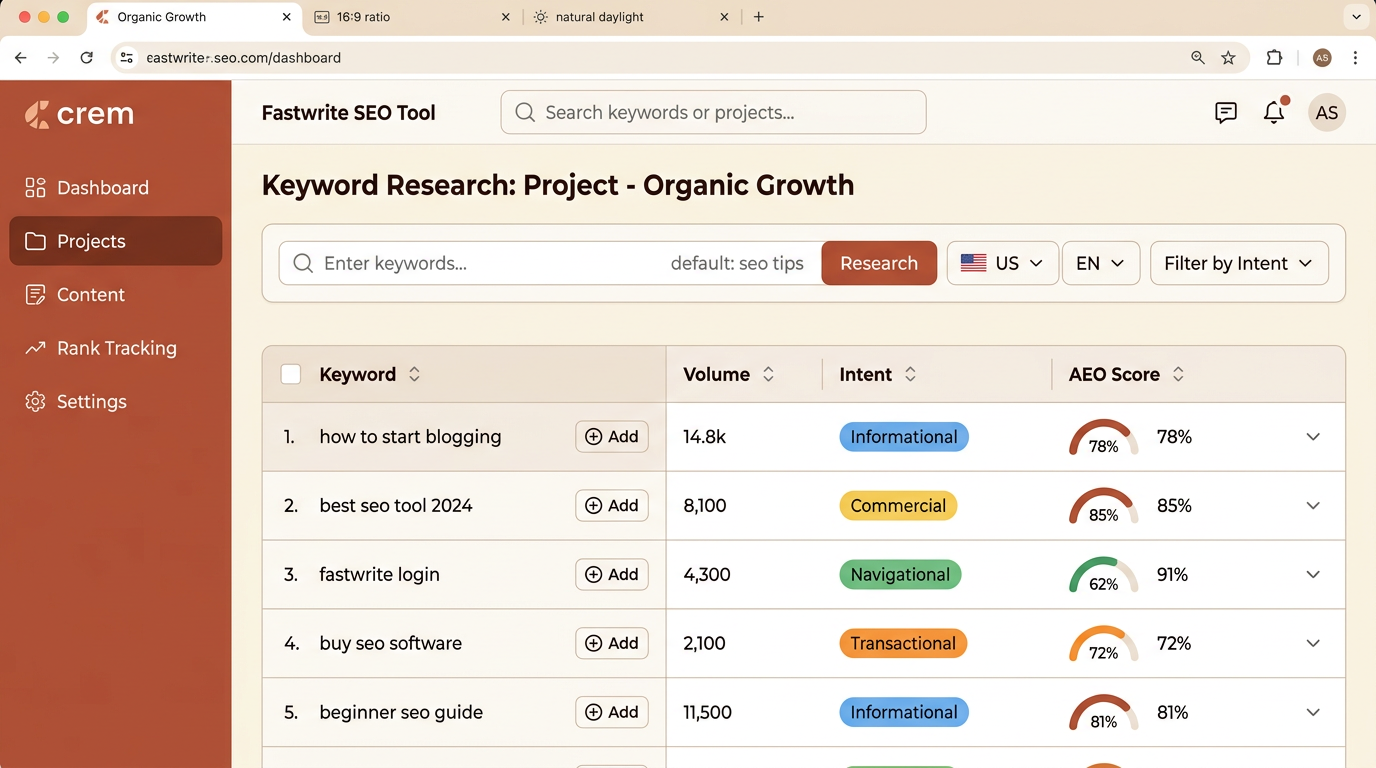Image resolution: width=1376 pixels, height=768 pixels.
Task: Sort by Intent column arrows
Action: click(910, 375)
